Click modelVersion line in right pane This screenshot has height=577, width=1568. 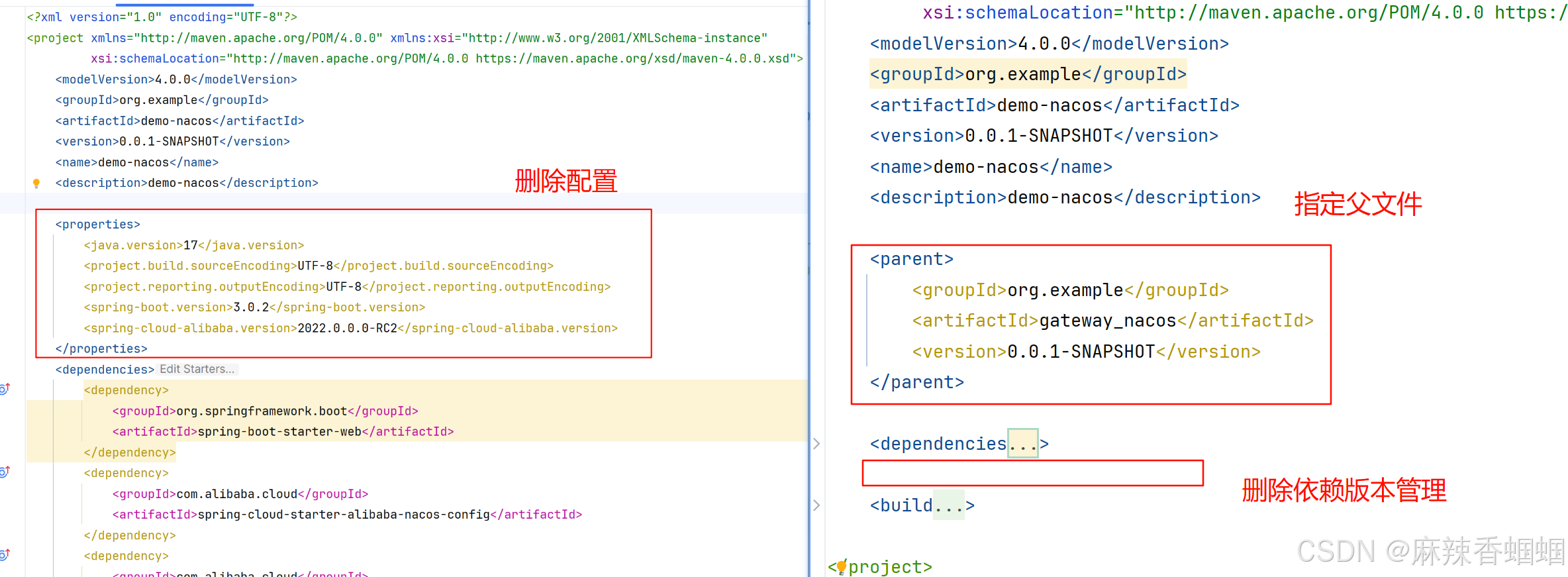point(1050,44)
